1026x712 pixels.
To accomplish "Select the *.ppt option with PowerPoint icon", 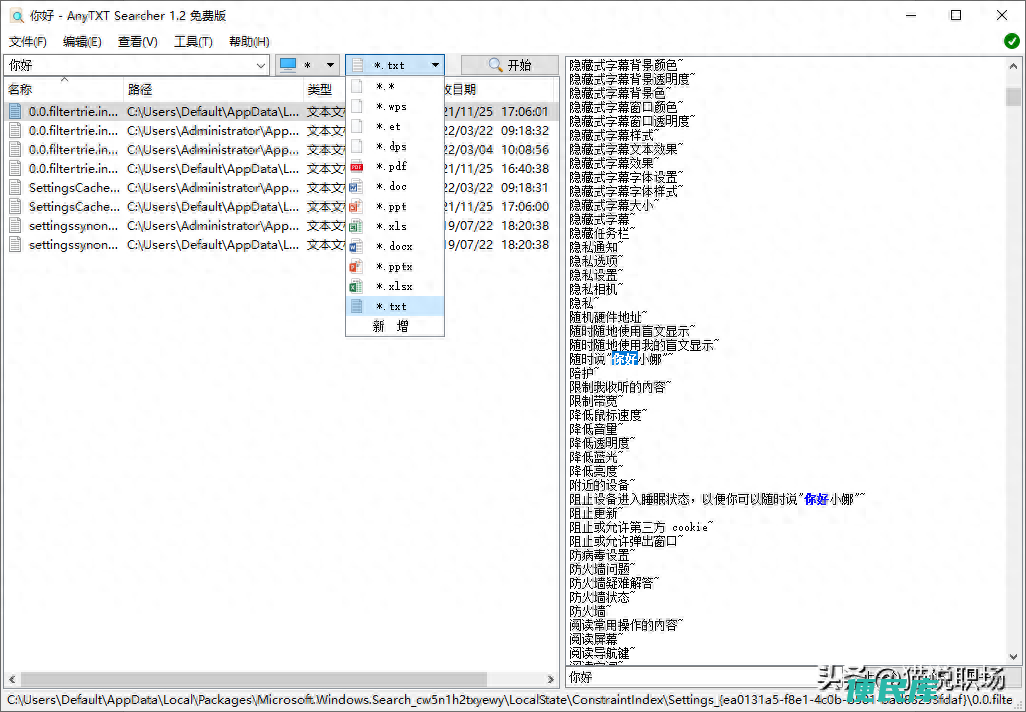I will (395, 206).
